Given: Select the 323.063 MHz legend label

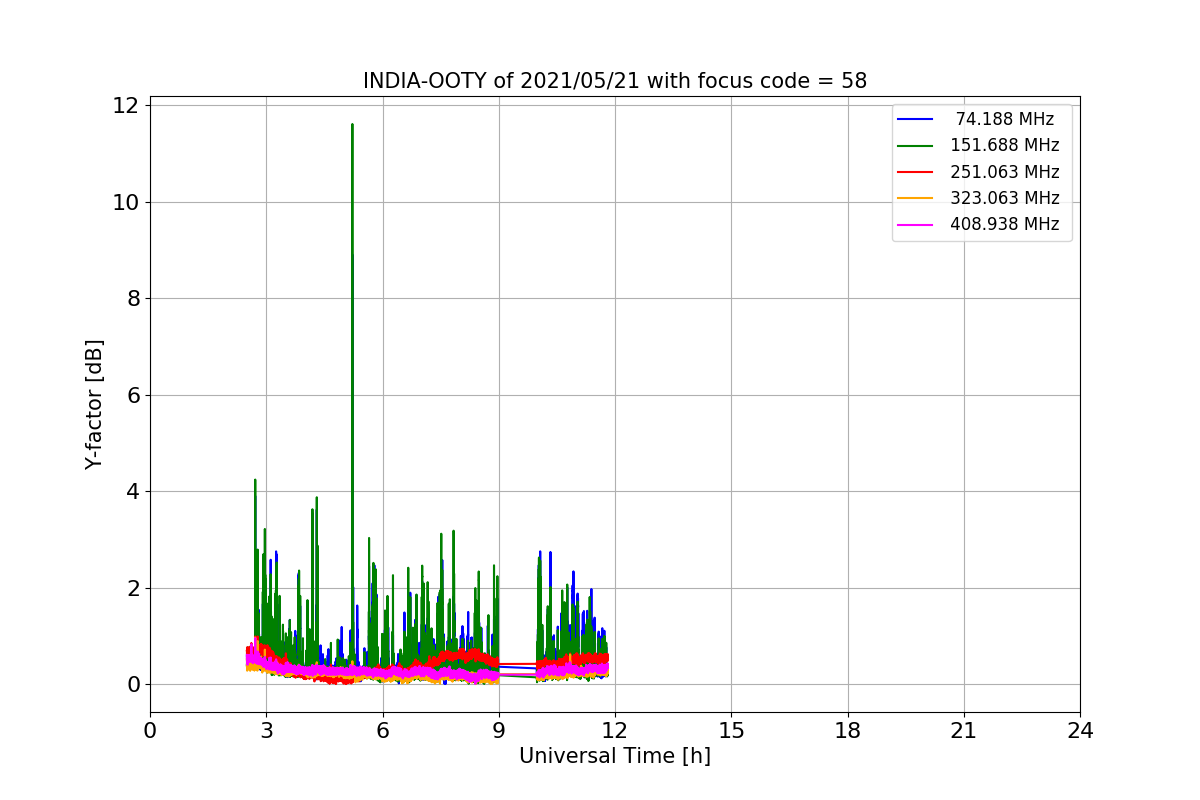Looking at the screenshot, I should click(x=1004, y=198).
